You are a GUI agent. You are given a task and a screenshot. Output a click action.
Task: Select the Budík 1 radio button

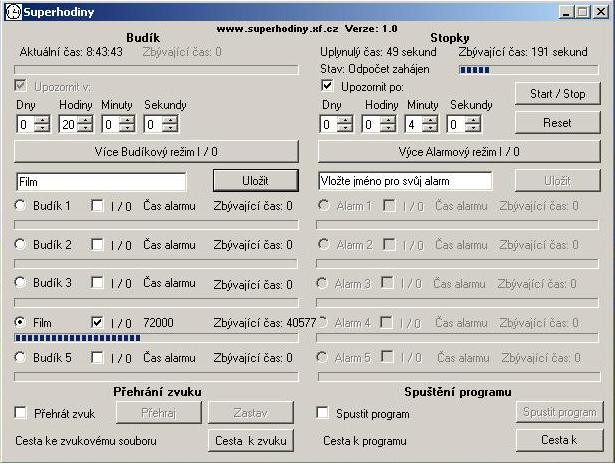[20, 205]
